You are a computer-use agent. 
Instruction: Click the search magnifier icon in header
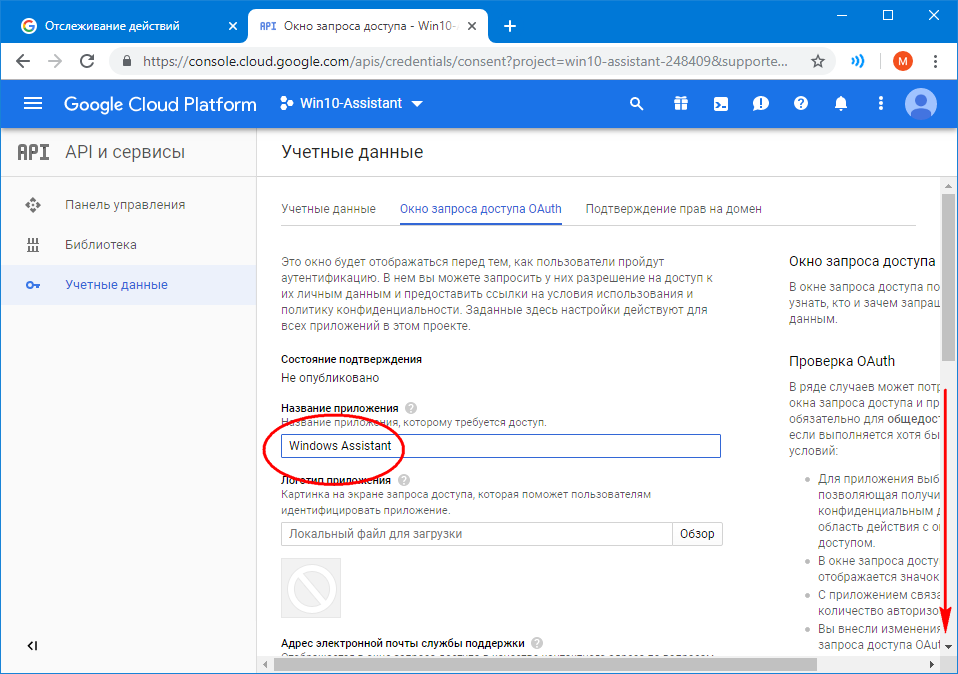point(637,104)
